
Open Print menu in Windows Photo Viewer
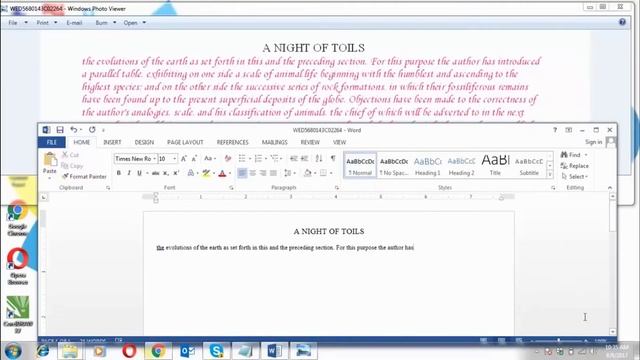47,23
